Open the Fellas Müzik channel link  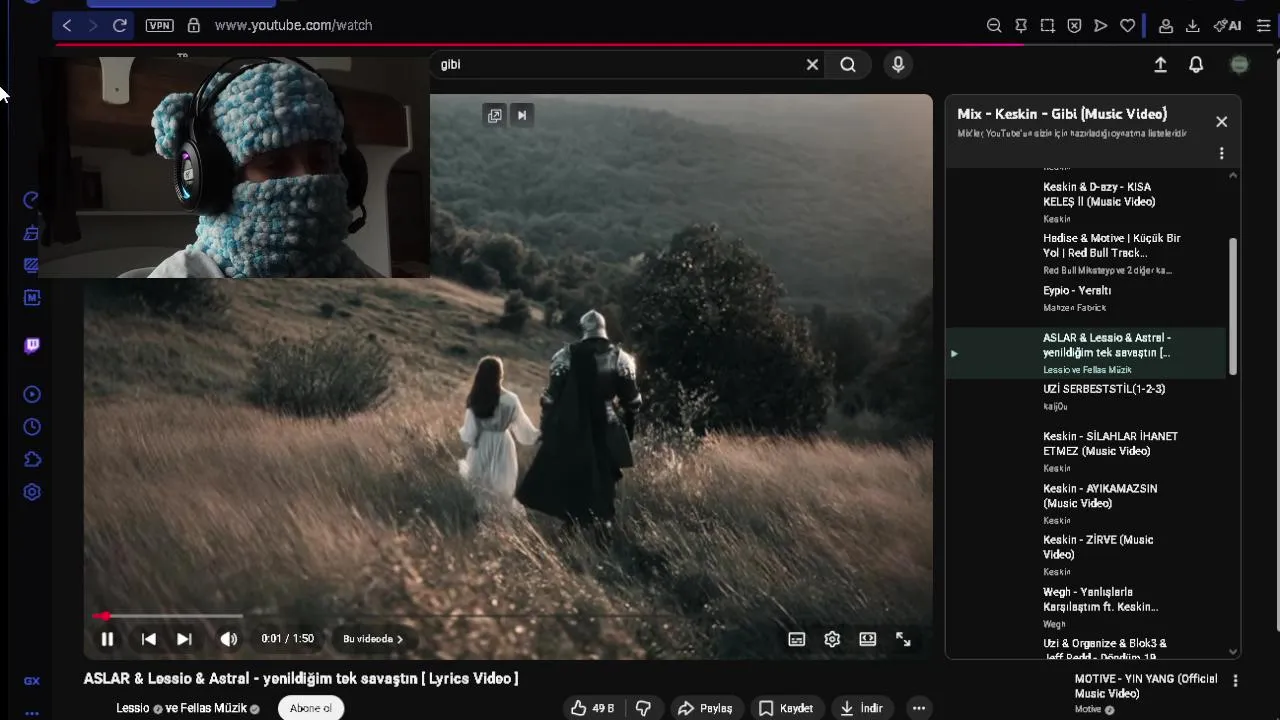(213, 708)
